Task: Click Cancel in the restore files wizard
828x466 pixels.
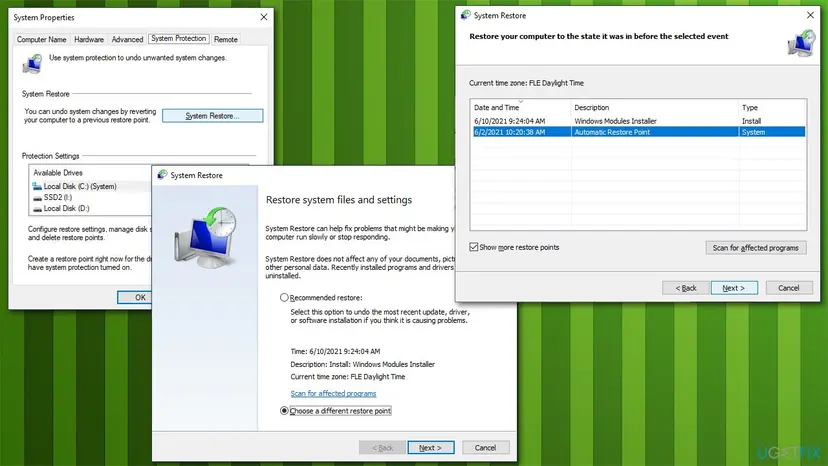Action: [x=485, y=448]
